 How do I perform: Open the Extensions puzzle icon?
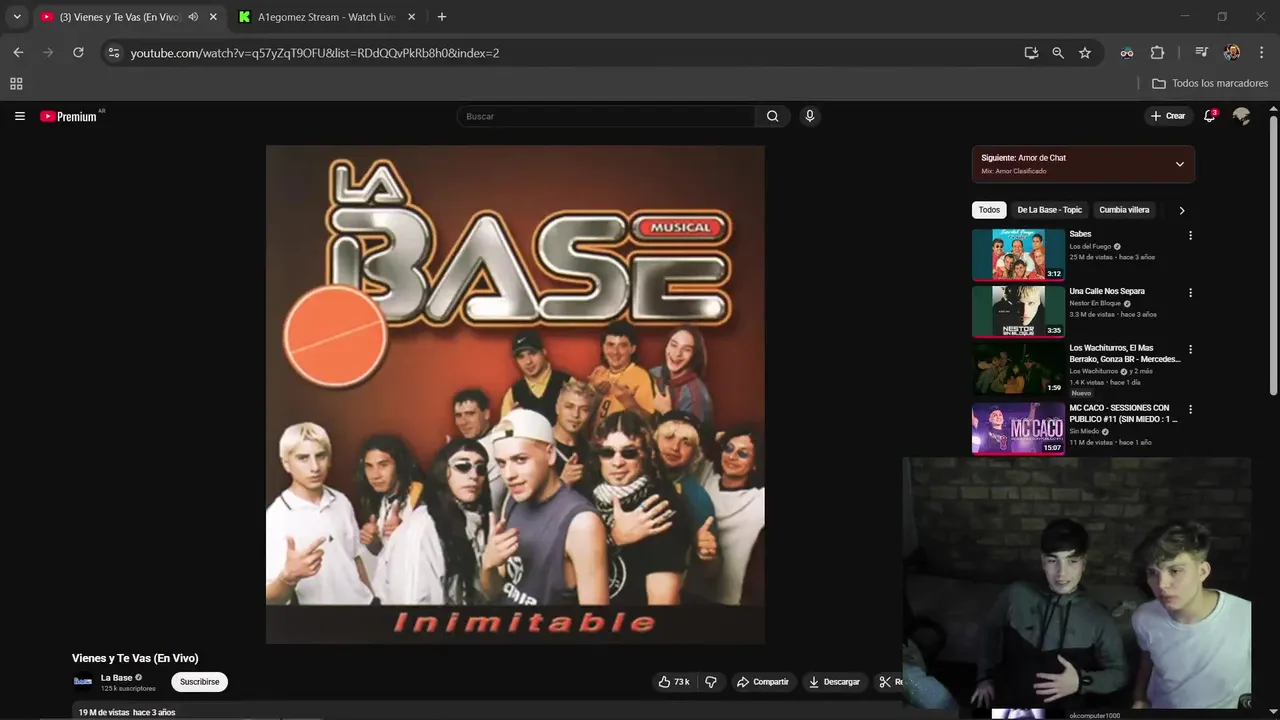(x=1157, y=53)
